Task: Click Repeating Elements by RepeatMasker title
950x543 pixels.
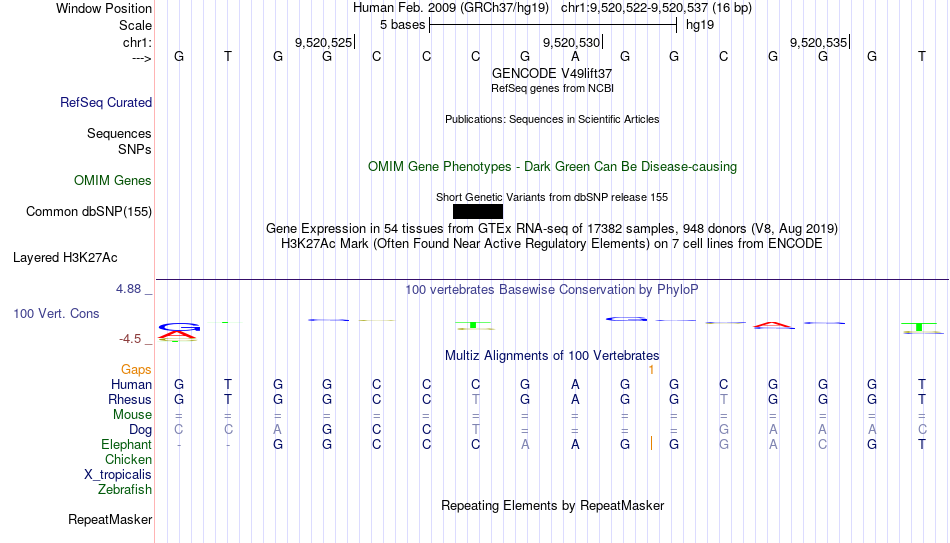Action: 553,505
